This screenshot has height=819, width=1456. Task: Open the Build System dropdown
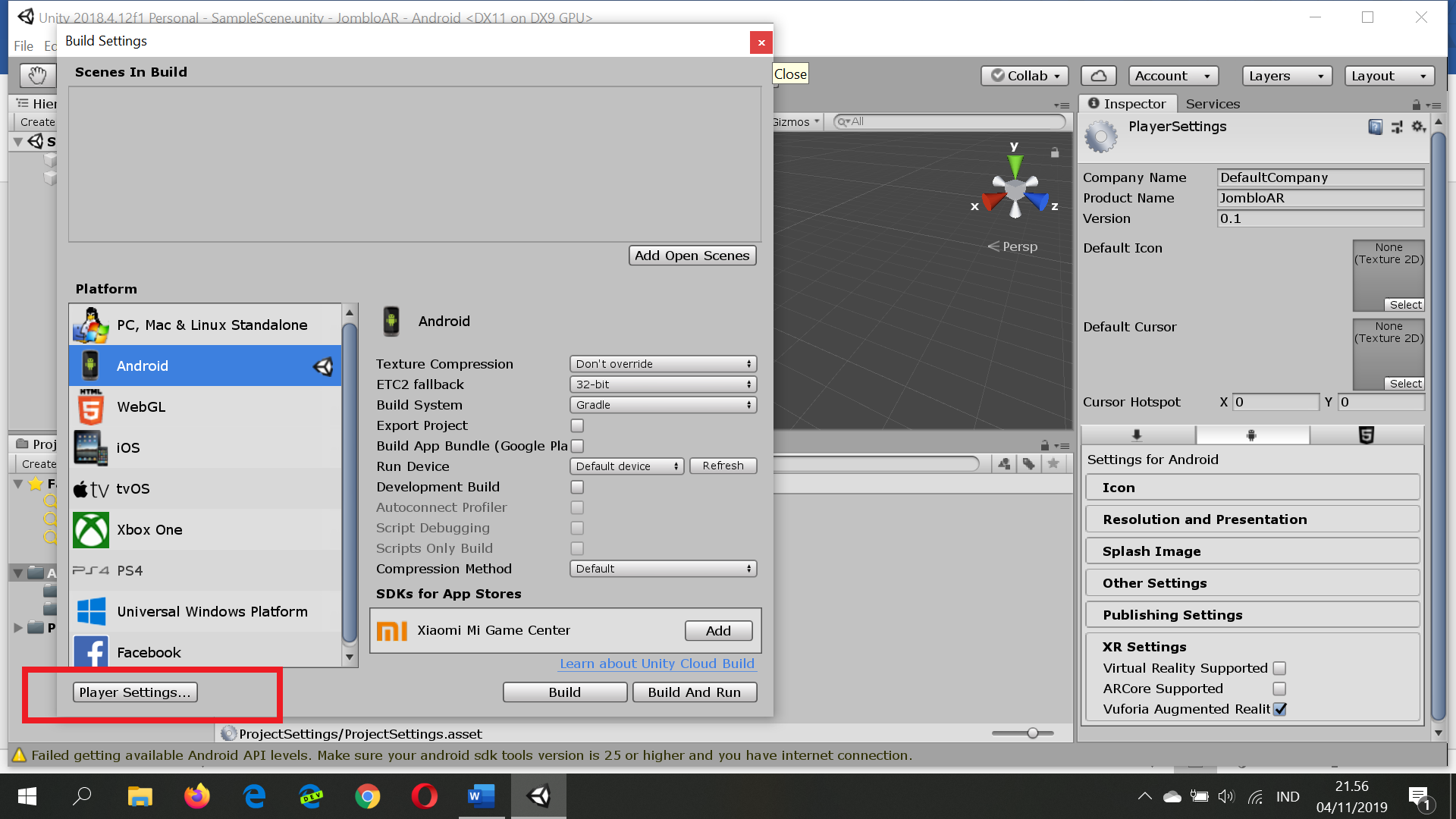tap(663, 405)
